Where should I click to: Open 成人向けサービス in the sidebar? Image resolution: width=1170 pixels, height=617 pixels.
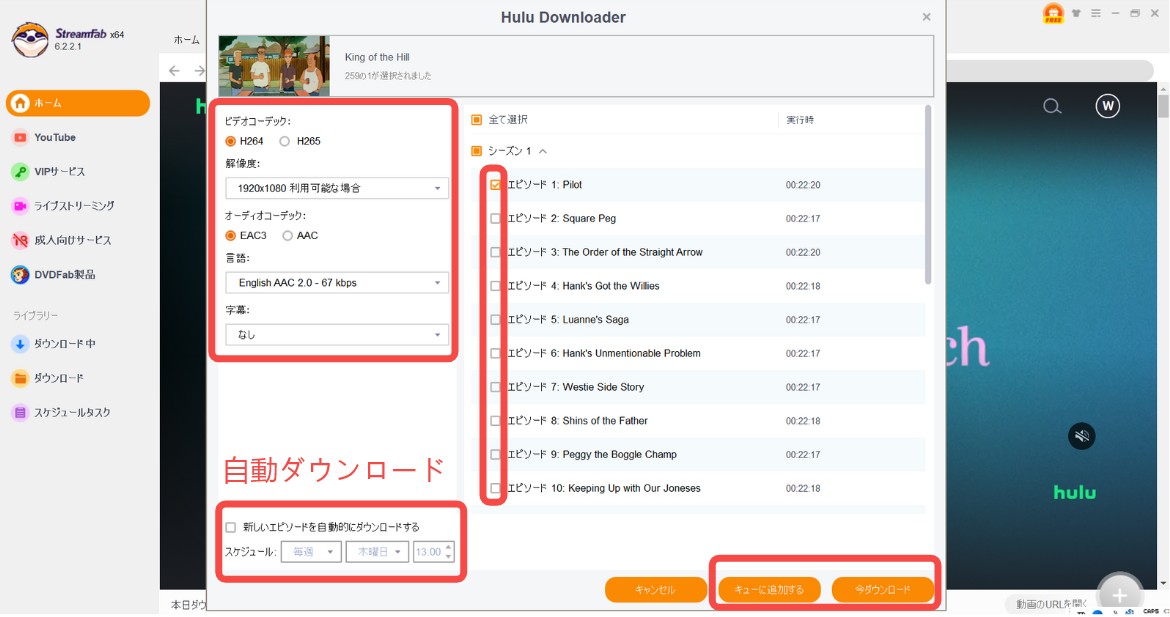click(72, 240)
